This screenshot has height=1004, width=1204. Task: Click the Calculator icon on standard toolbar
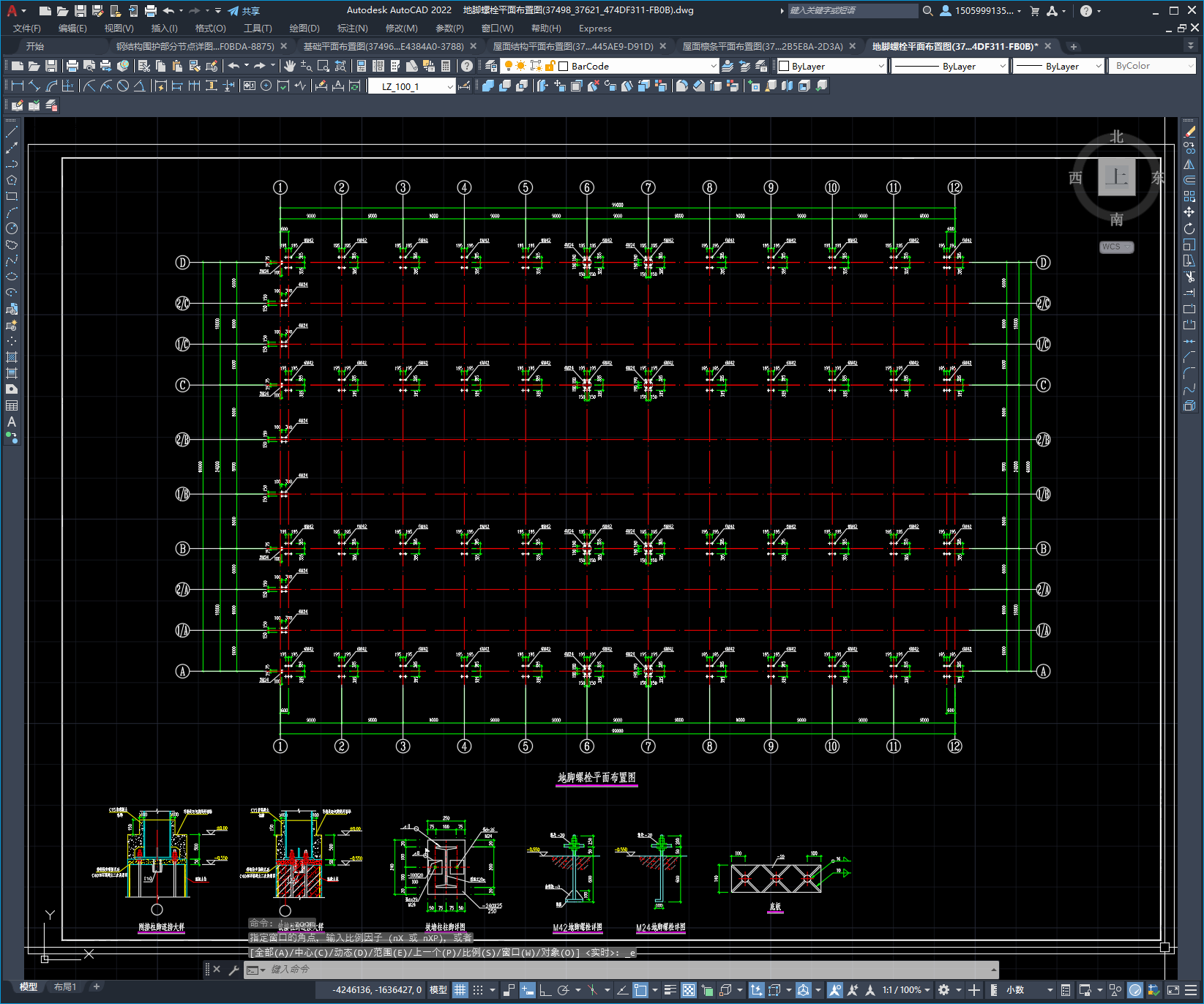tap(446, 66)
